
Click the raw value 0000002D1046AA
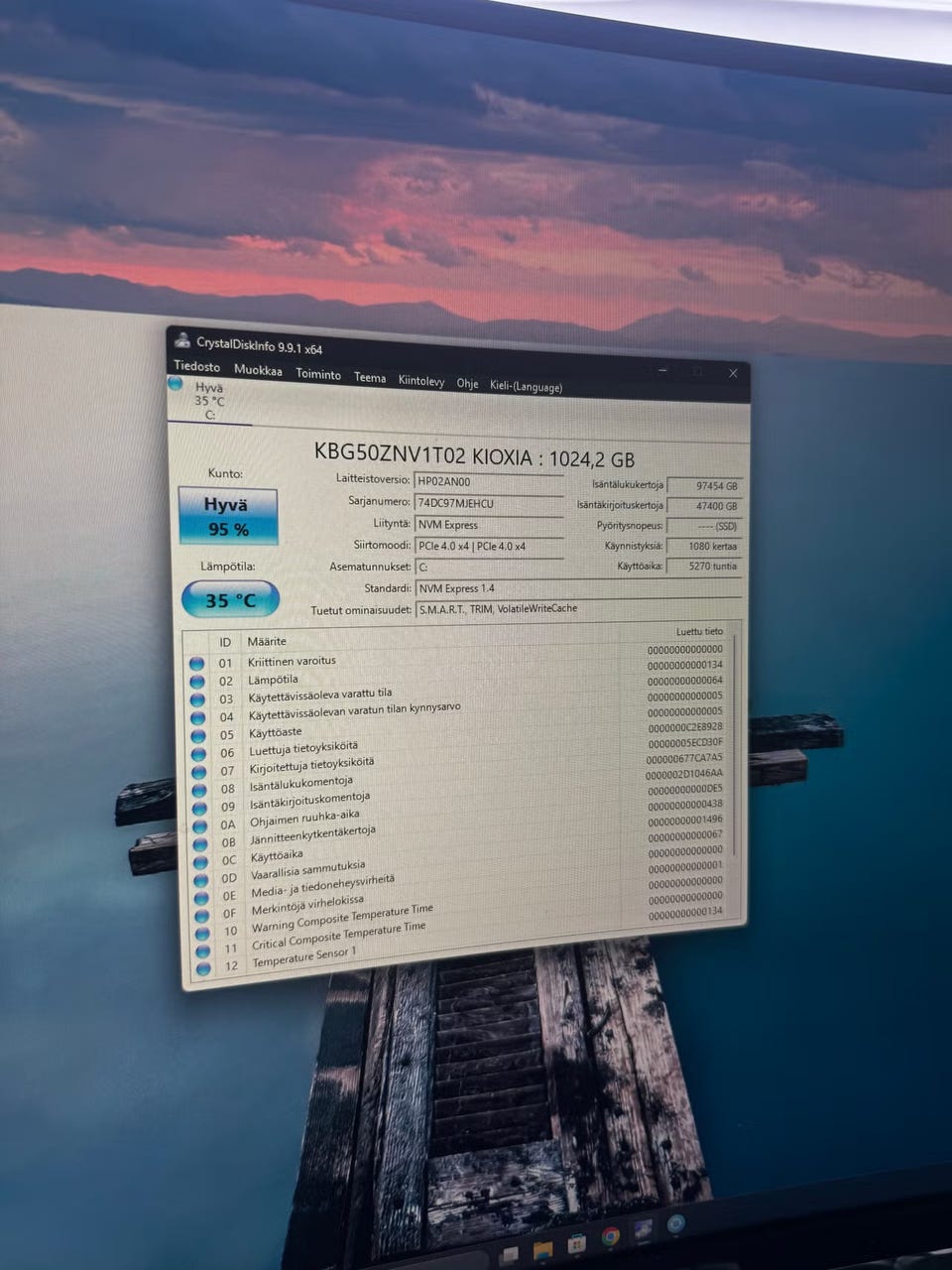[x=684, y=774]
